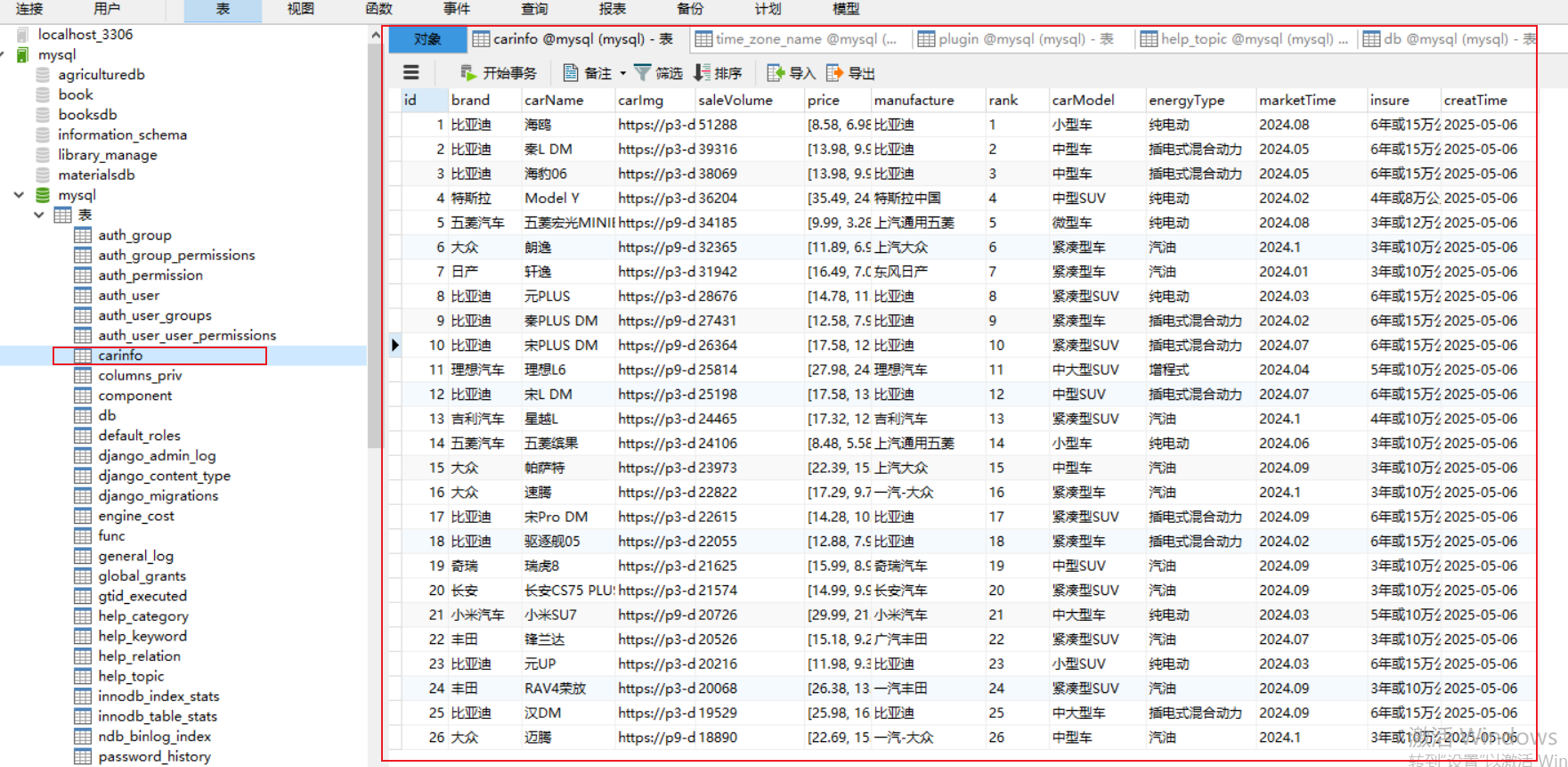1568x767 pixels.
Task: Select the materialsdb database icon
Action: pyautogui.click(x=43, y=175)
